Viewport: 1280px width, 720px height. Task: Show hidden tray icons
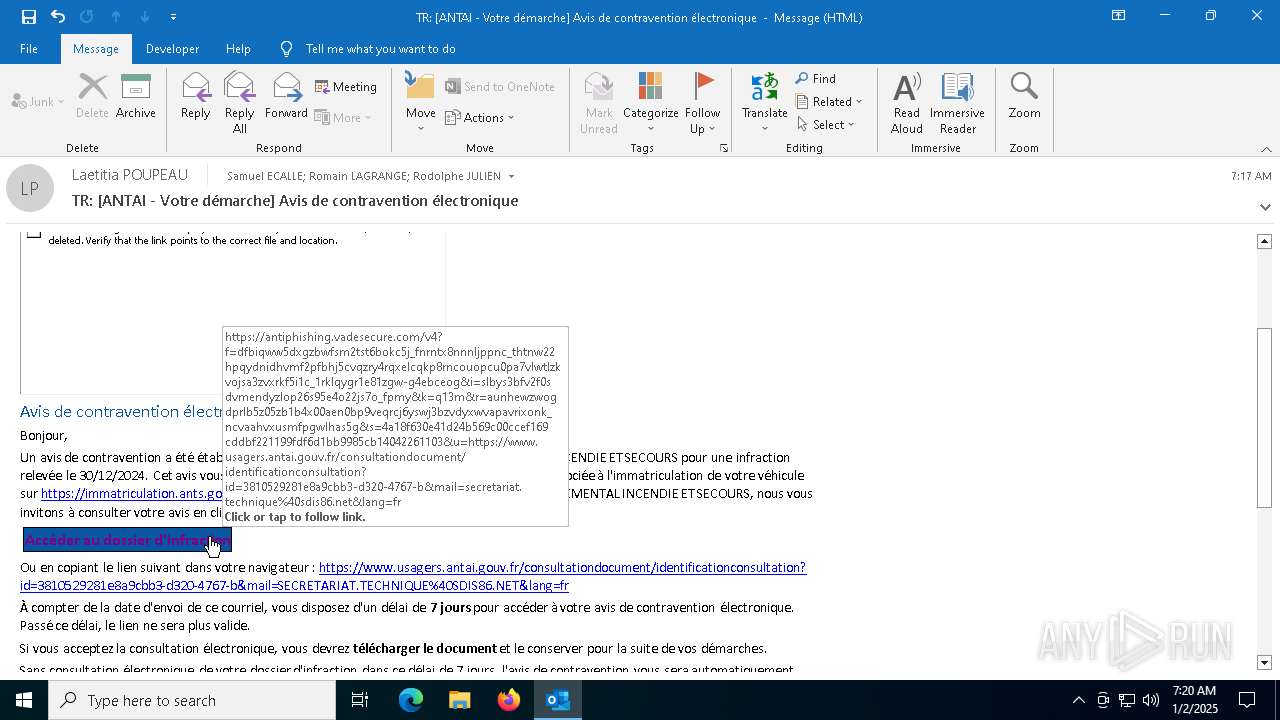pos(1078,700)
